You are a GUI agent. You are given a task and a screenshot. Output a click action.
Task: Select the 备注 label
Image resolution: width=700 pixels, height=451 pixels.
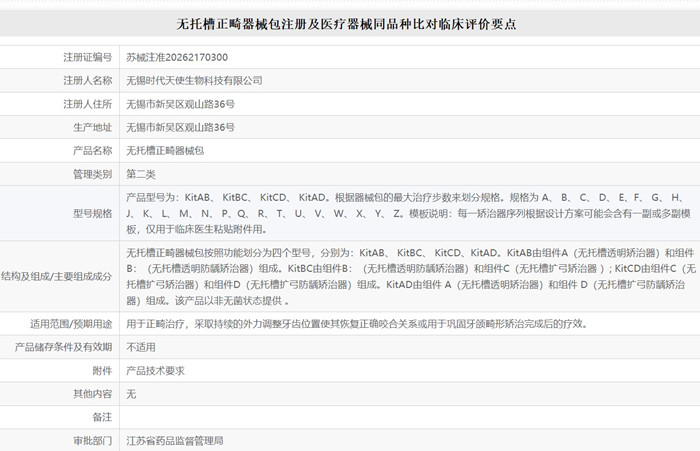click(x=102, y=417)
